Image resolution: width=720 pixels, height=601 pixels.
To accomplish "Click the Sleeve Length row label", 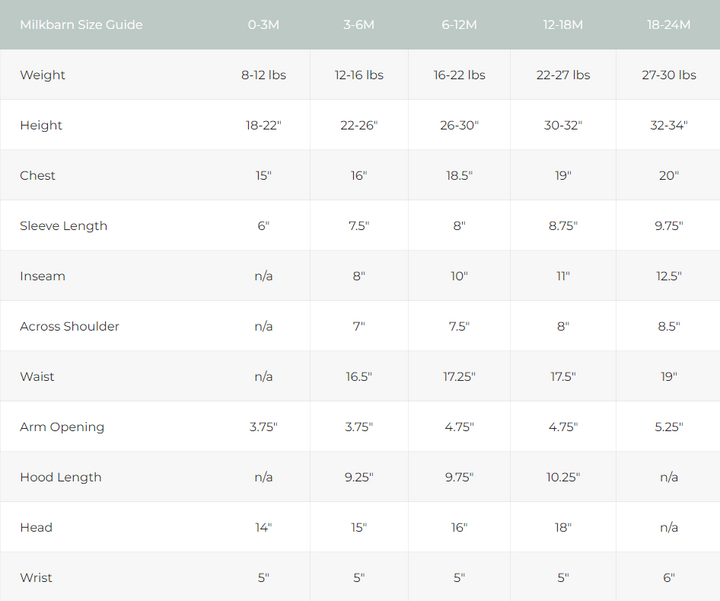I will pos(64,226).
